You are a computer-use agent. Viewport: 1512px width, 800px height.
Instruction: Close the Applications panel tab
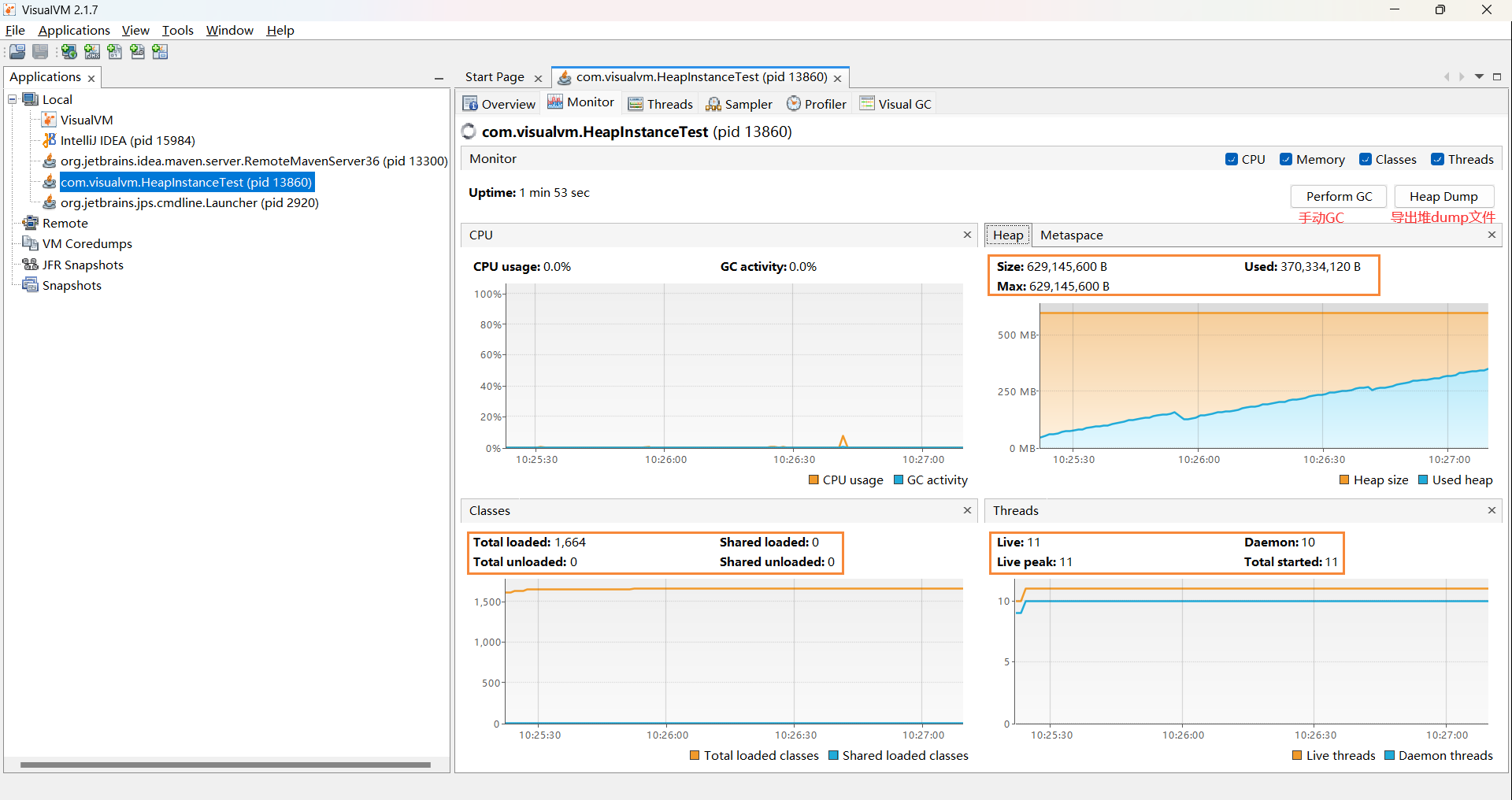click(91, 78)
